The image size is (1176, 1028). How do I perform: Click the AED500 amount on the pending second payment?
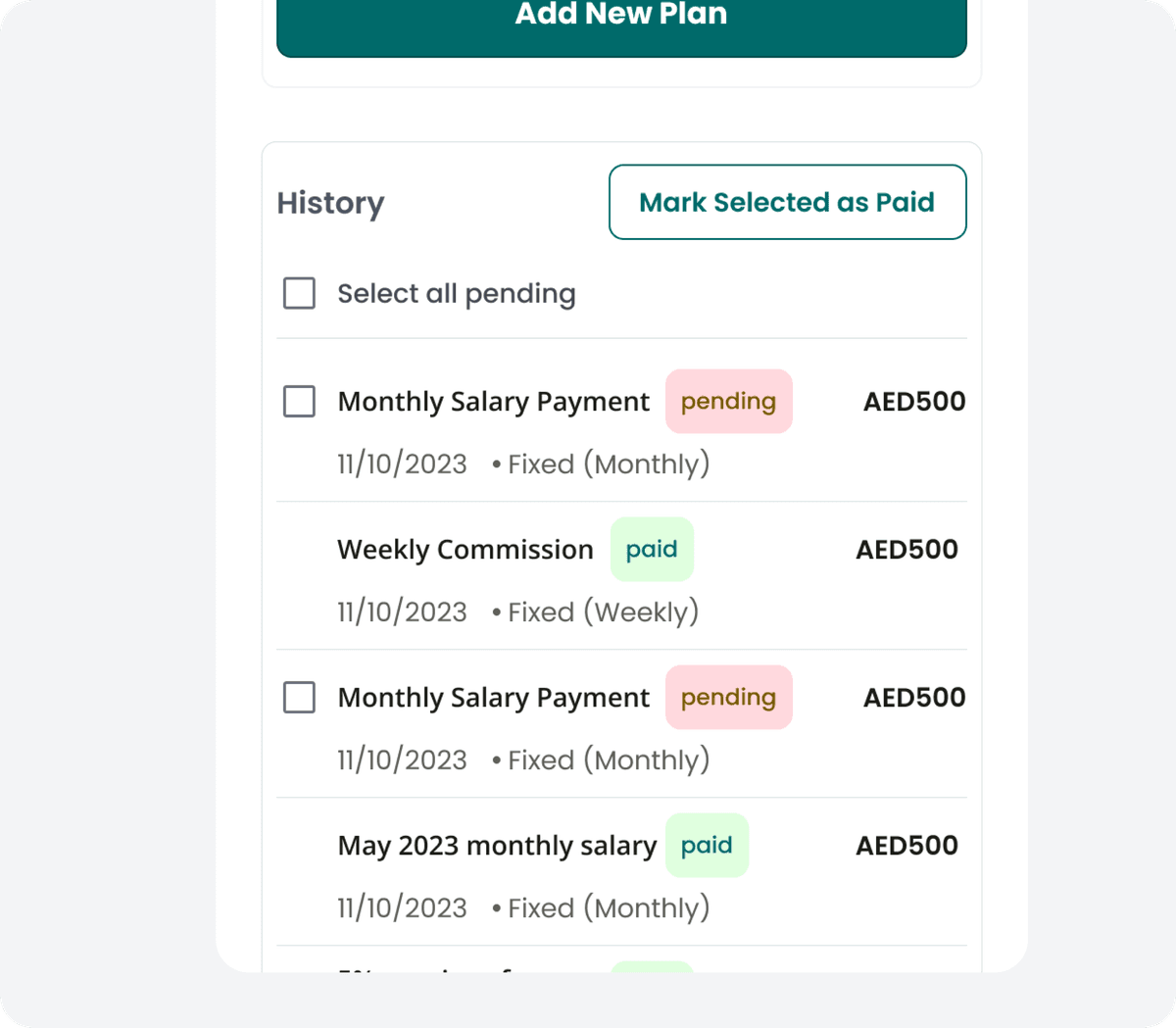click(x=913, y=697)
